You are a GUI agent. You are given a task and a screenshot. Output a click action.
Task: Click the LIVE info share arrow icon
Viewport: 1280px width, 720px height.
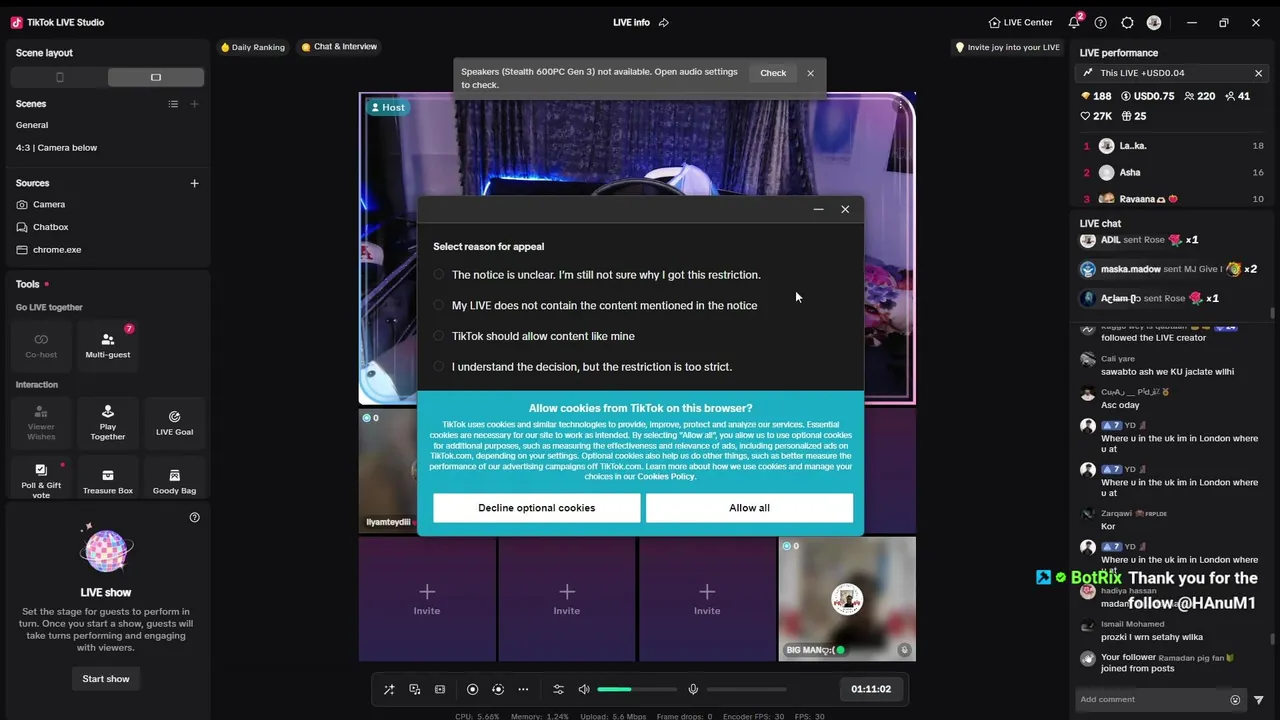point(664,22)
